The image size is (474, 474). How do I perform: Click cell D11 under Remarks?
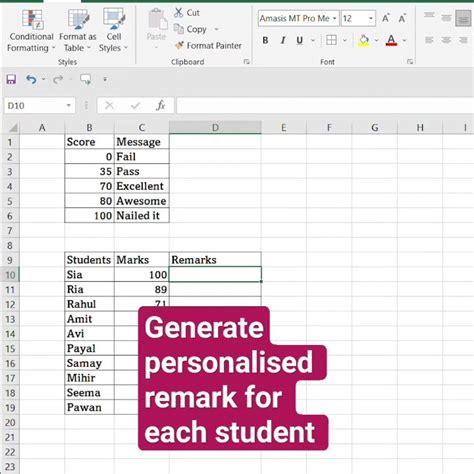pyautogui.click(x=215, y=289)
